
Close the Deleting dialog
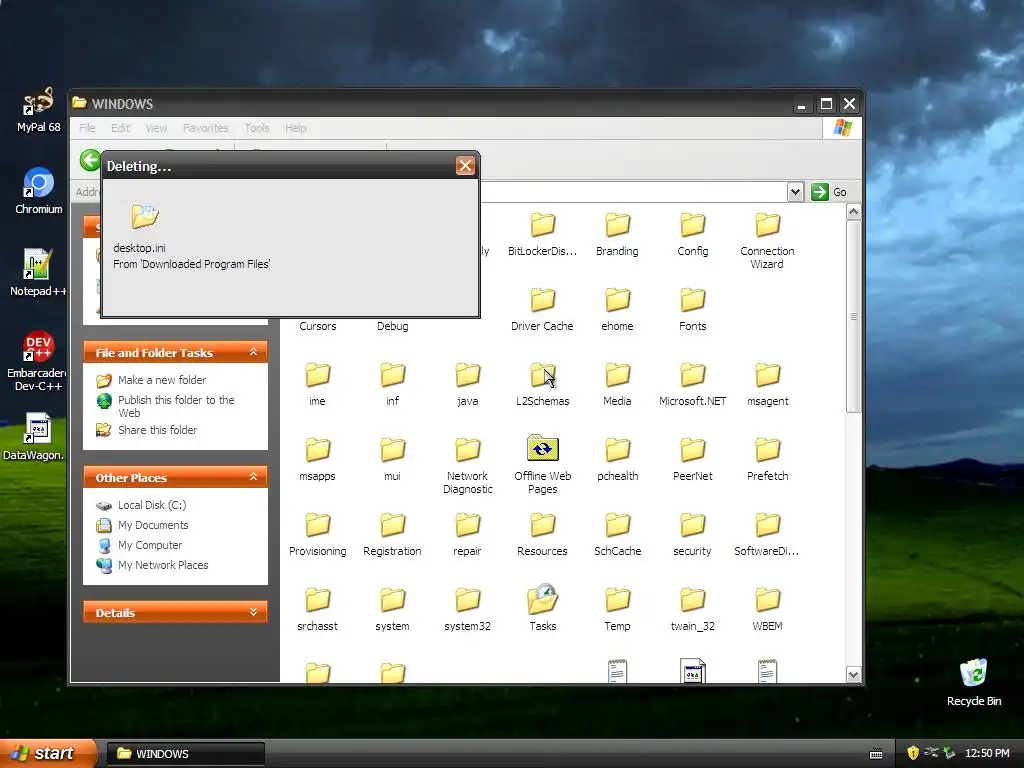click(x=465, y=166)
